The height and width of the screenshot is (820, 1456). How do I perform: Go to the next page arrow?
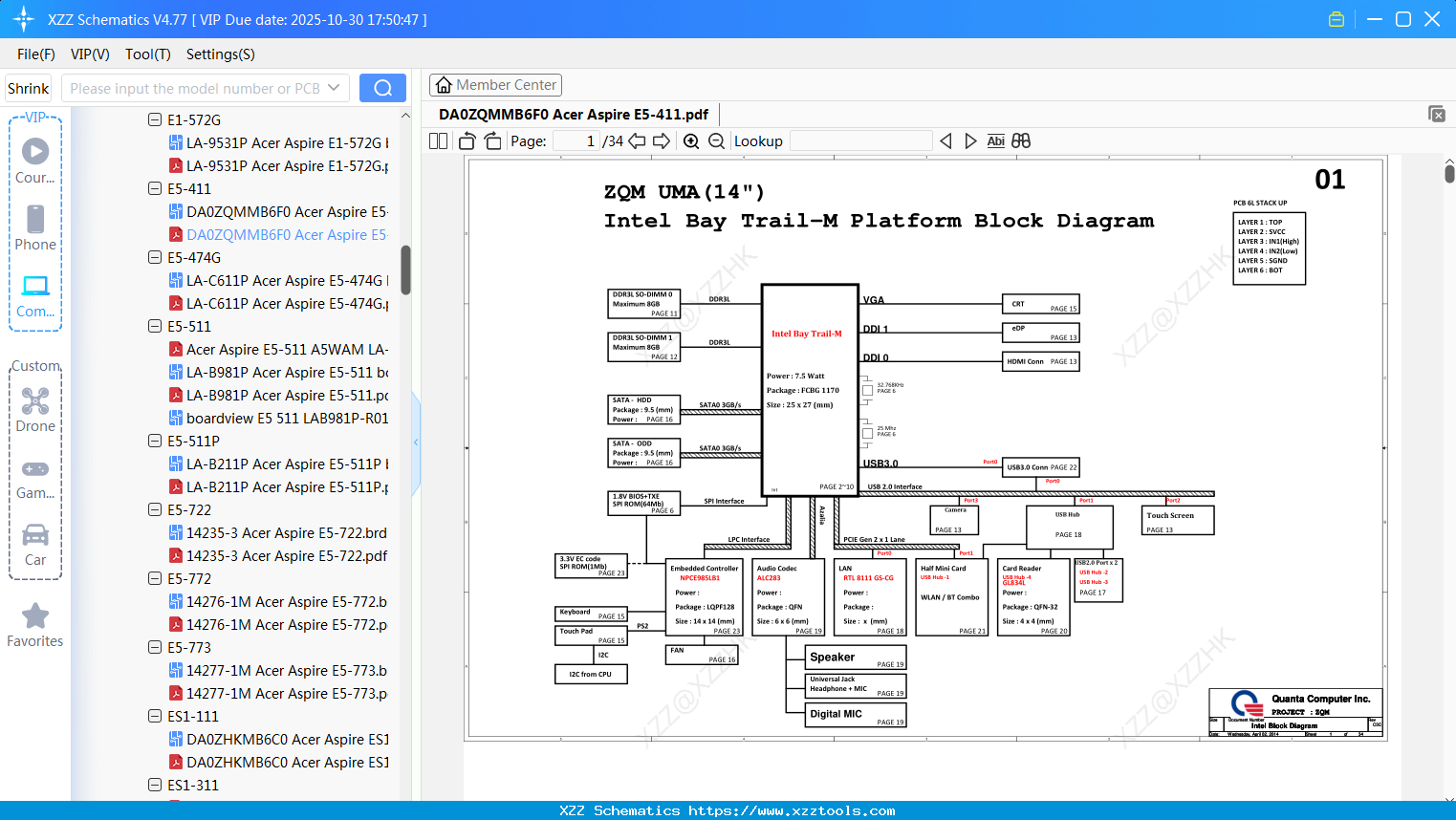point(662,140)
